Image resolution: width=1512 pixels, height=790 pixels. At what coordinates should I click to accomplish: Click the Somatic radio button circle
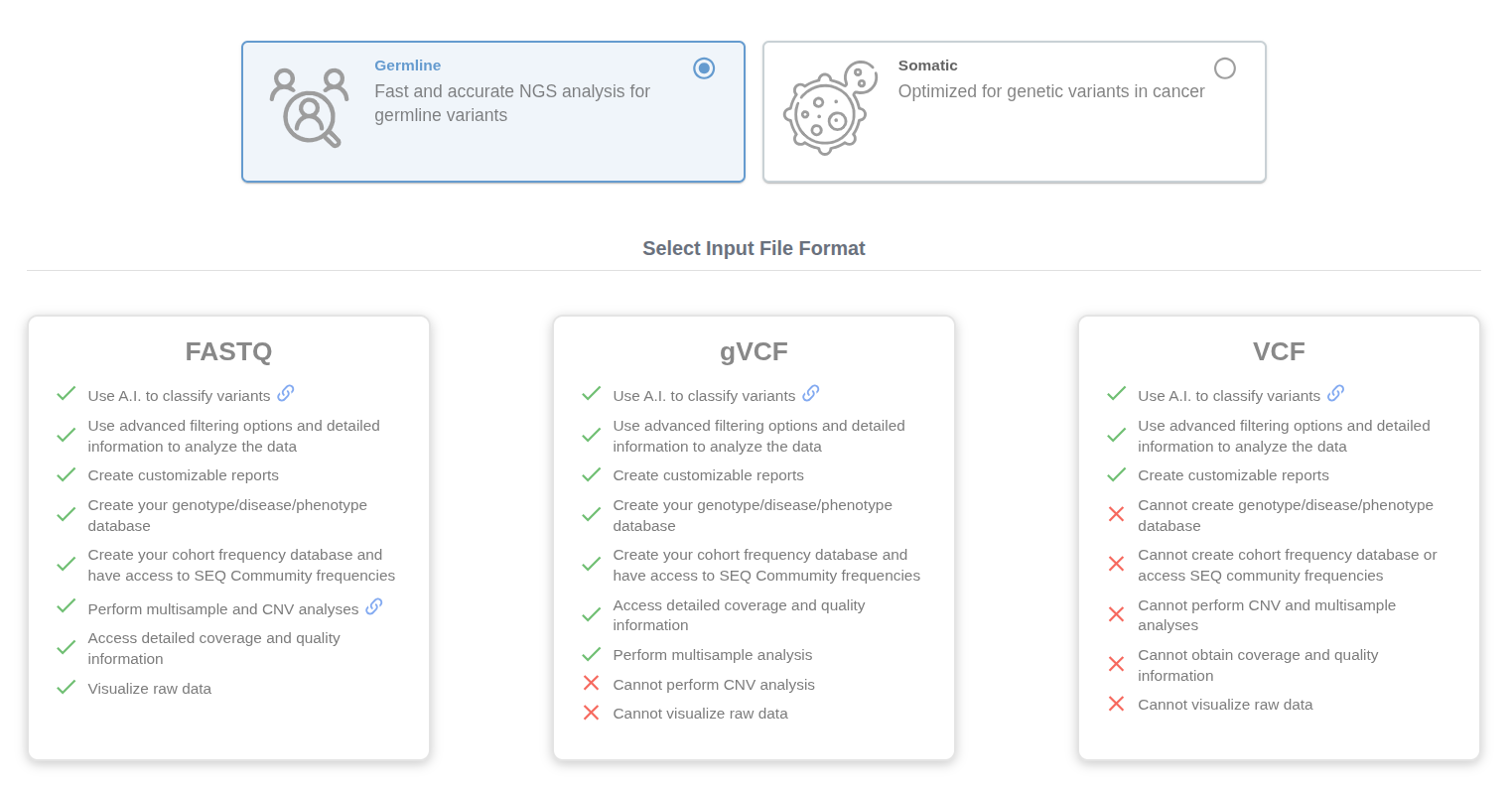tap(1224, 67)
